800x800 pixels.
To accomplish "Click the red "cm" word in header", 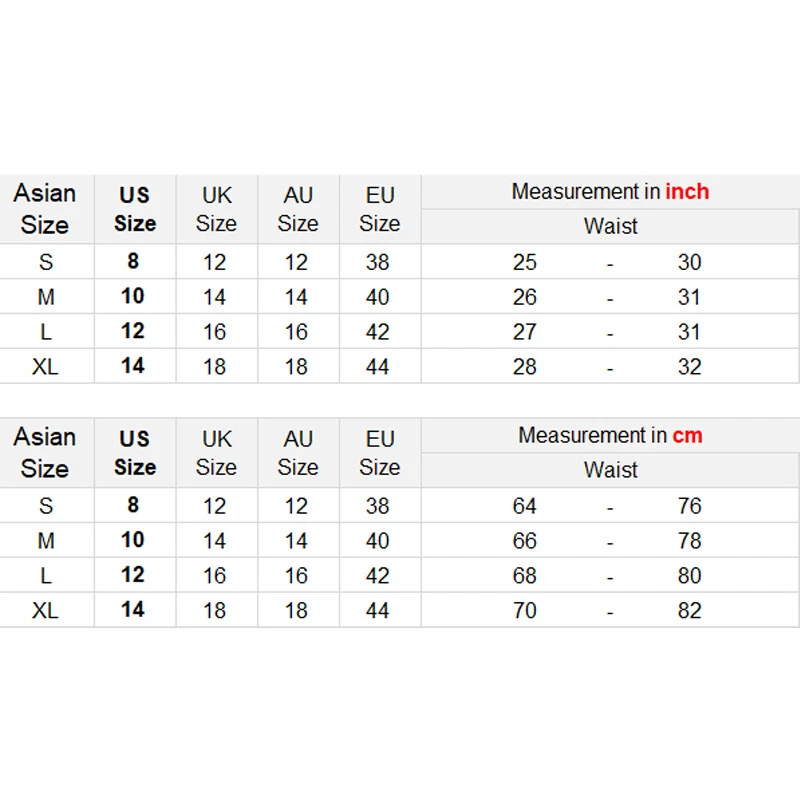I will pyautogui.click(x=687, y=436).
